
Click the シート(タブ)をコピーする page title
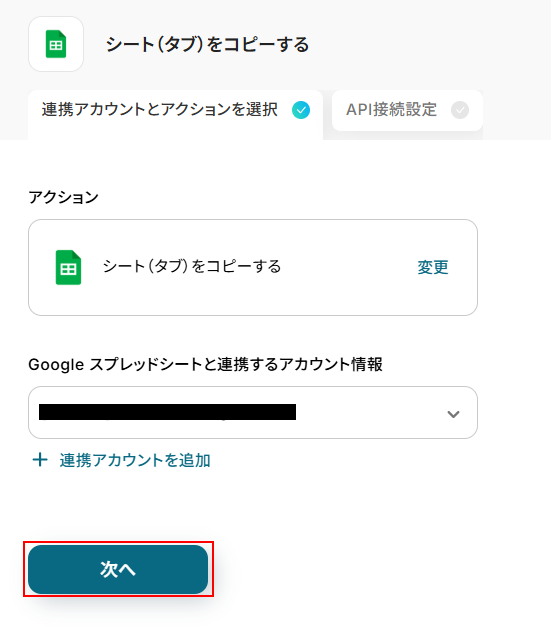(207, 44)
